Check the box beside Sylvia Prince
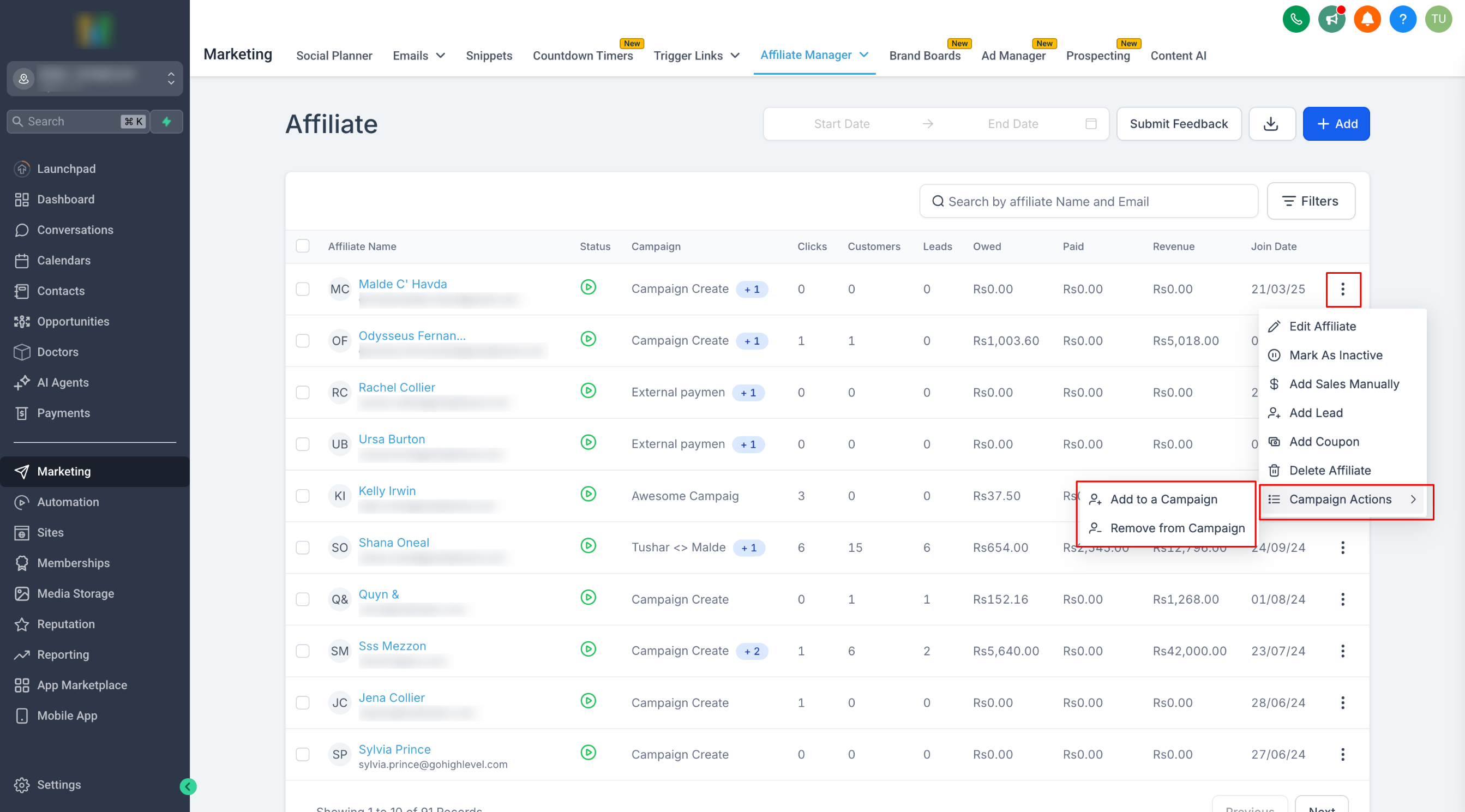Image resolution: width=1465 pixels, height=812 pixels. click(303, 755)
